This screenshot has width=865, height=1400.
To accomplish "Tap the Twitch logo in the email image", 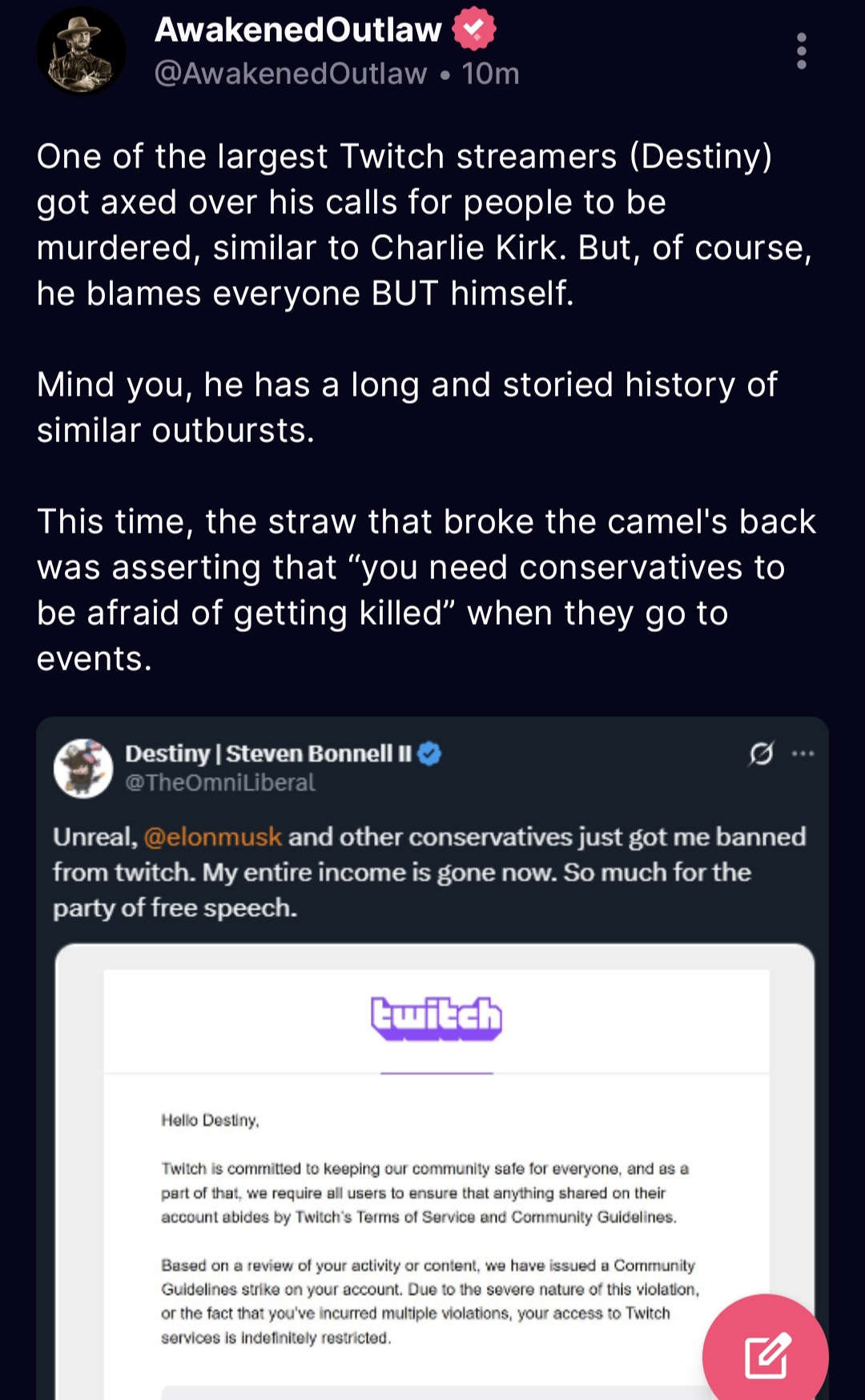I will click(437, 1018).
